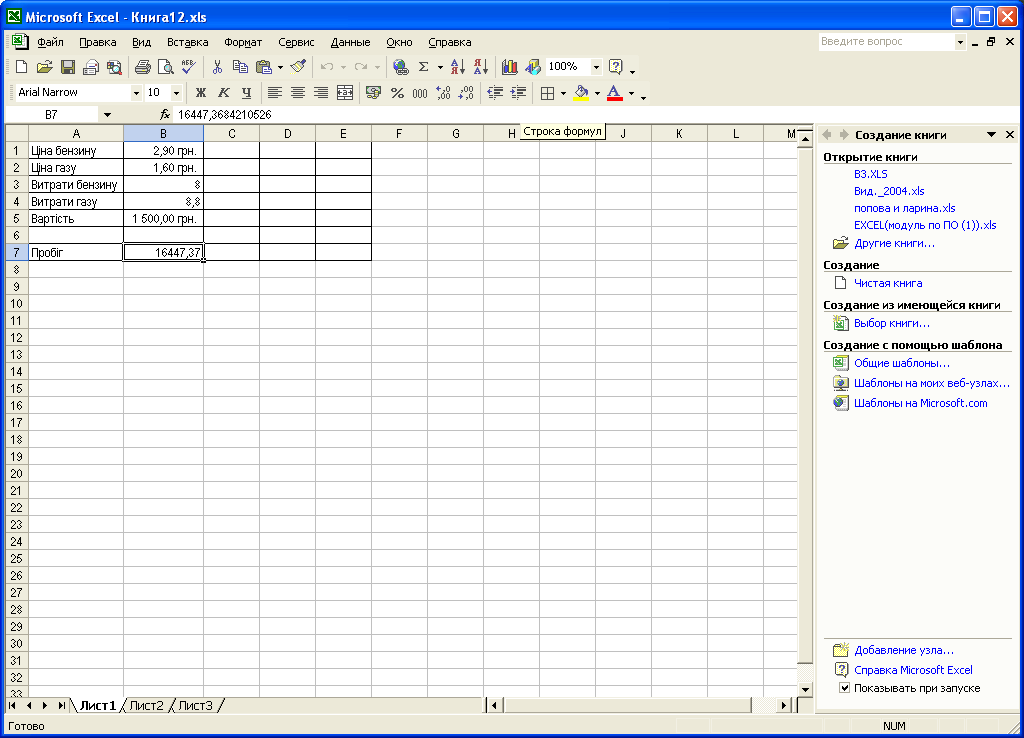Screen dimensions: 1024x738
Task: Toggle align right
Action: pyautogui.click(x=321, y=93)
